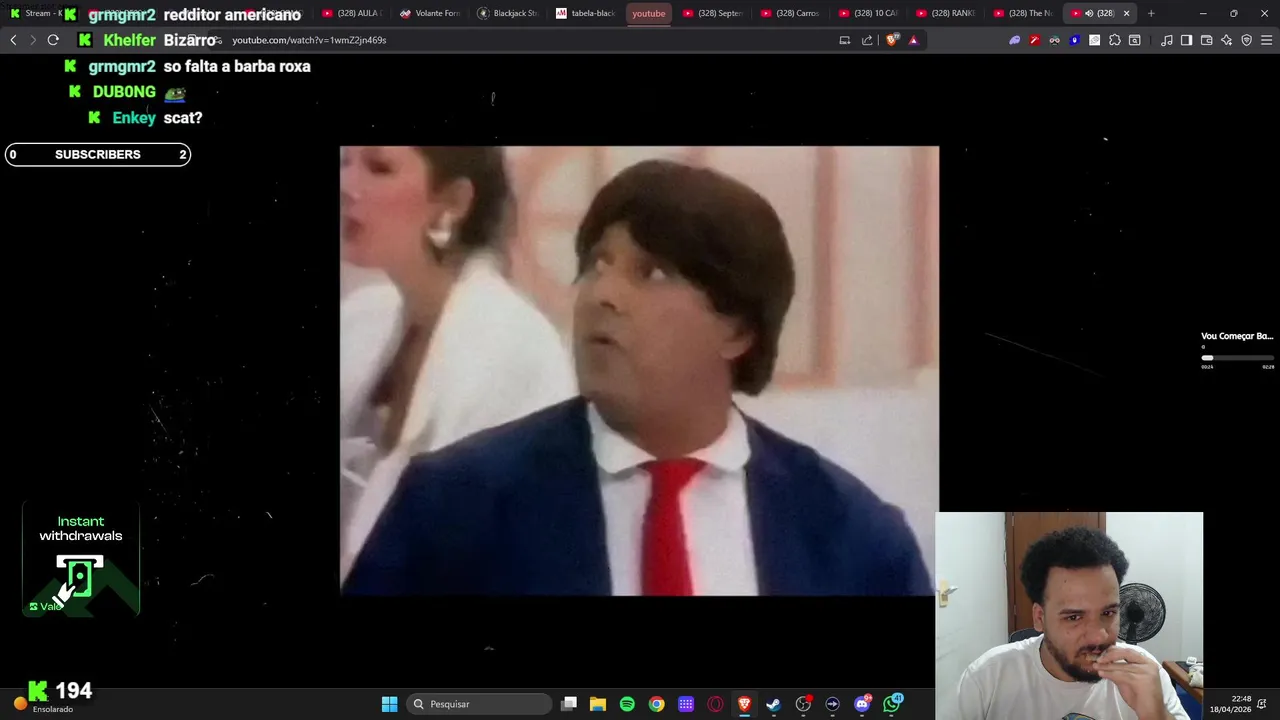Click the 'Vou Começar Ba...' media progress bar
This screenshot has height=720, width=1280.
[x=1237, y=357]
